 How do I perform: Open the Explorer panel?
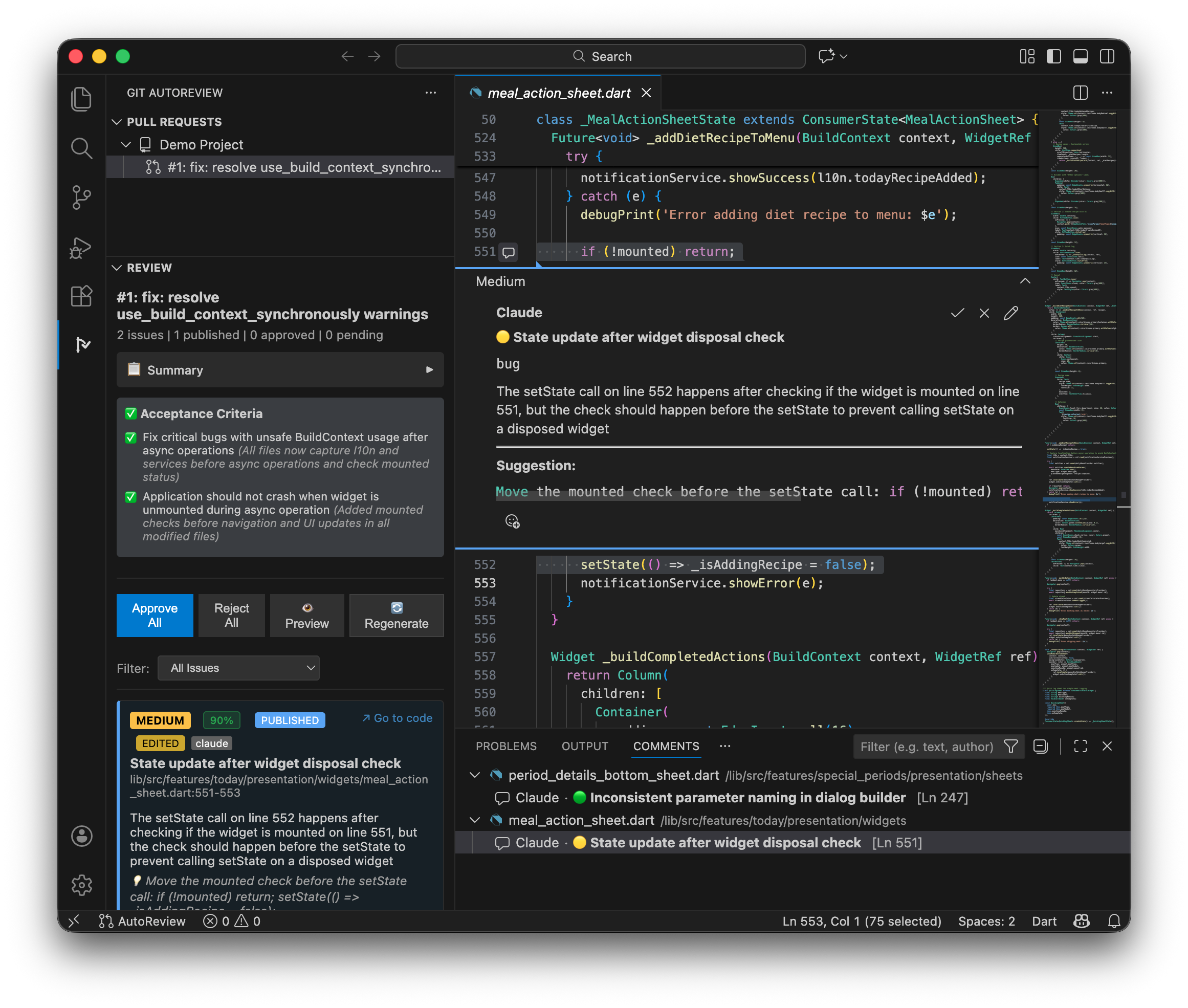click(82, 98)
